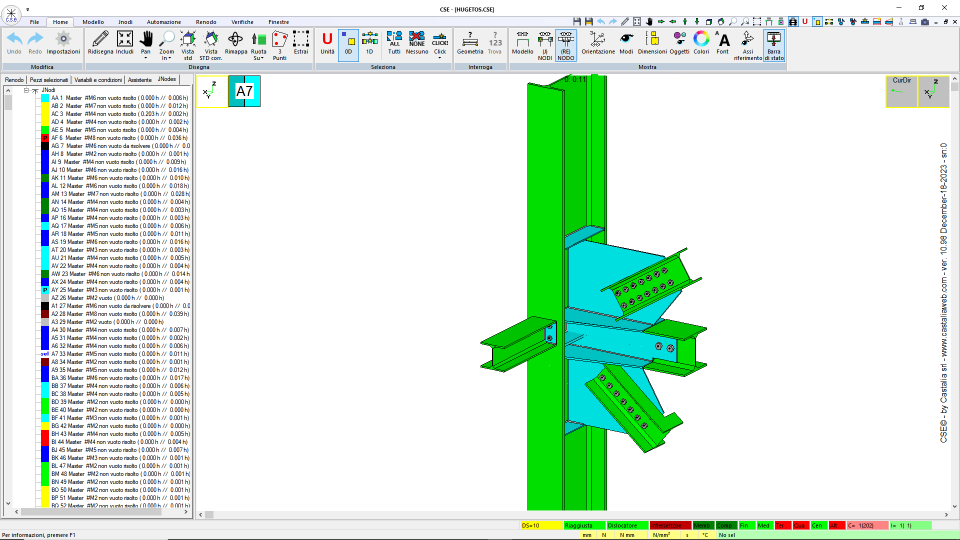Click the A7 node label button
Image resolution: width=960 pixels, height=540 pixels.
[x=244, y=91]
